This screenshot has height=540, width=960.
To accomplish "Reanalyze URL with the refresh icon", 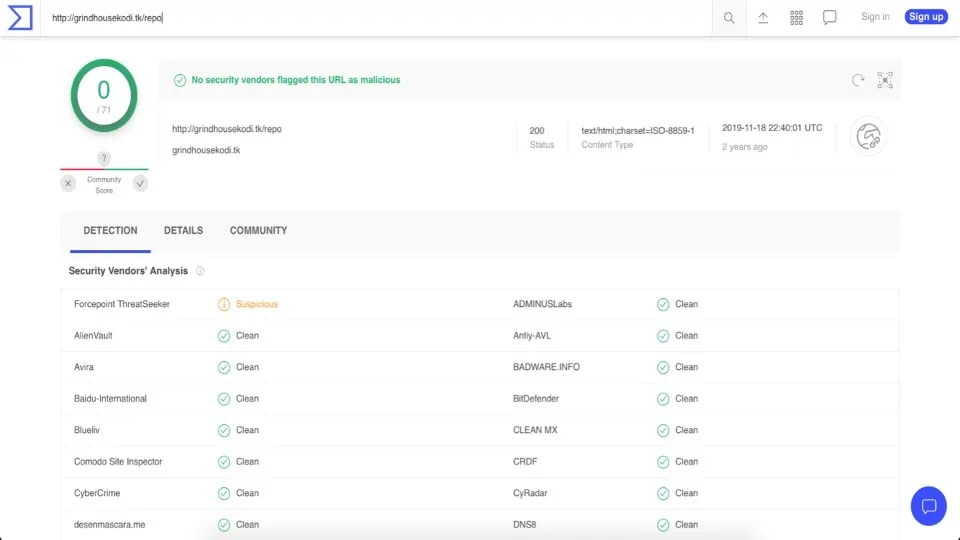I will coord(858,80).
